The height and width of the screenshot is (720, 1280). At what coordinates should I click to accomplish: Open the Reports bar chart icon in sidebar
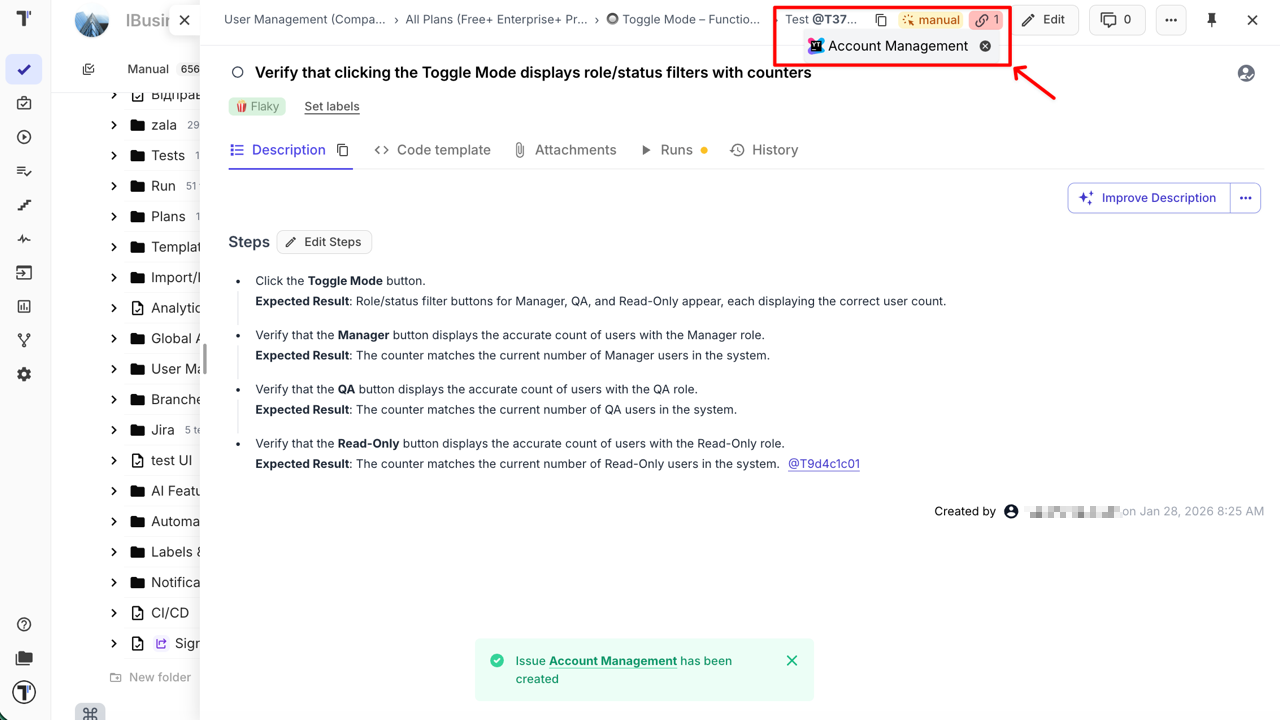[24, 306]
